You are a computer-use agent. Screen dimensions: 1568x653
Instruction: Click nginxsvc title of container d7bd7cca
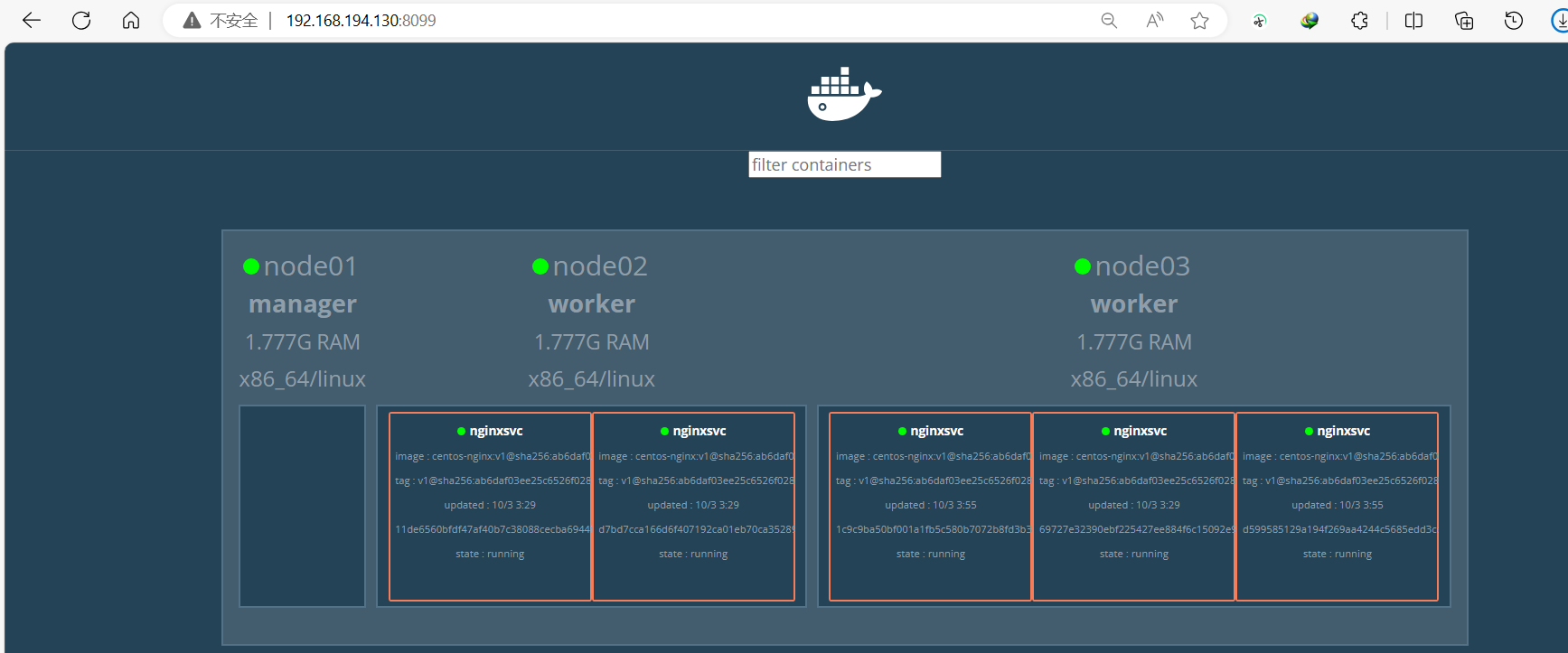coord(699,431)
